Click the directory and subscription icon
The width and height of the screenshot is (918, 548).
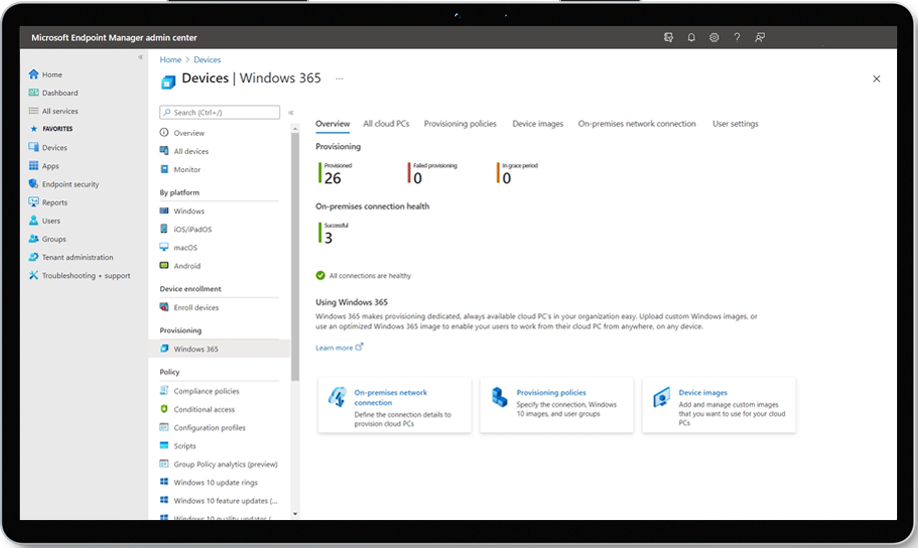tap(668, 38)
